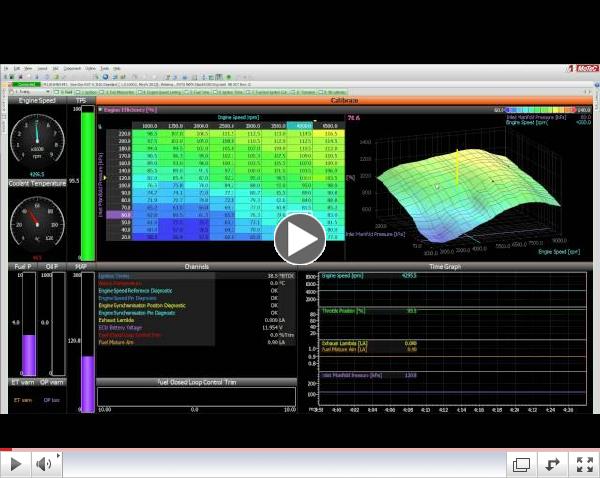Select Throttle Position trace in Time Graph
The width and height of the screenshot is (600, 478).
pyautogui.click(x=341, y=311)
